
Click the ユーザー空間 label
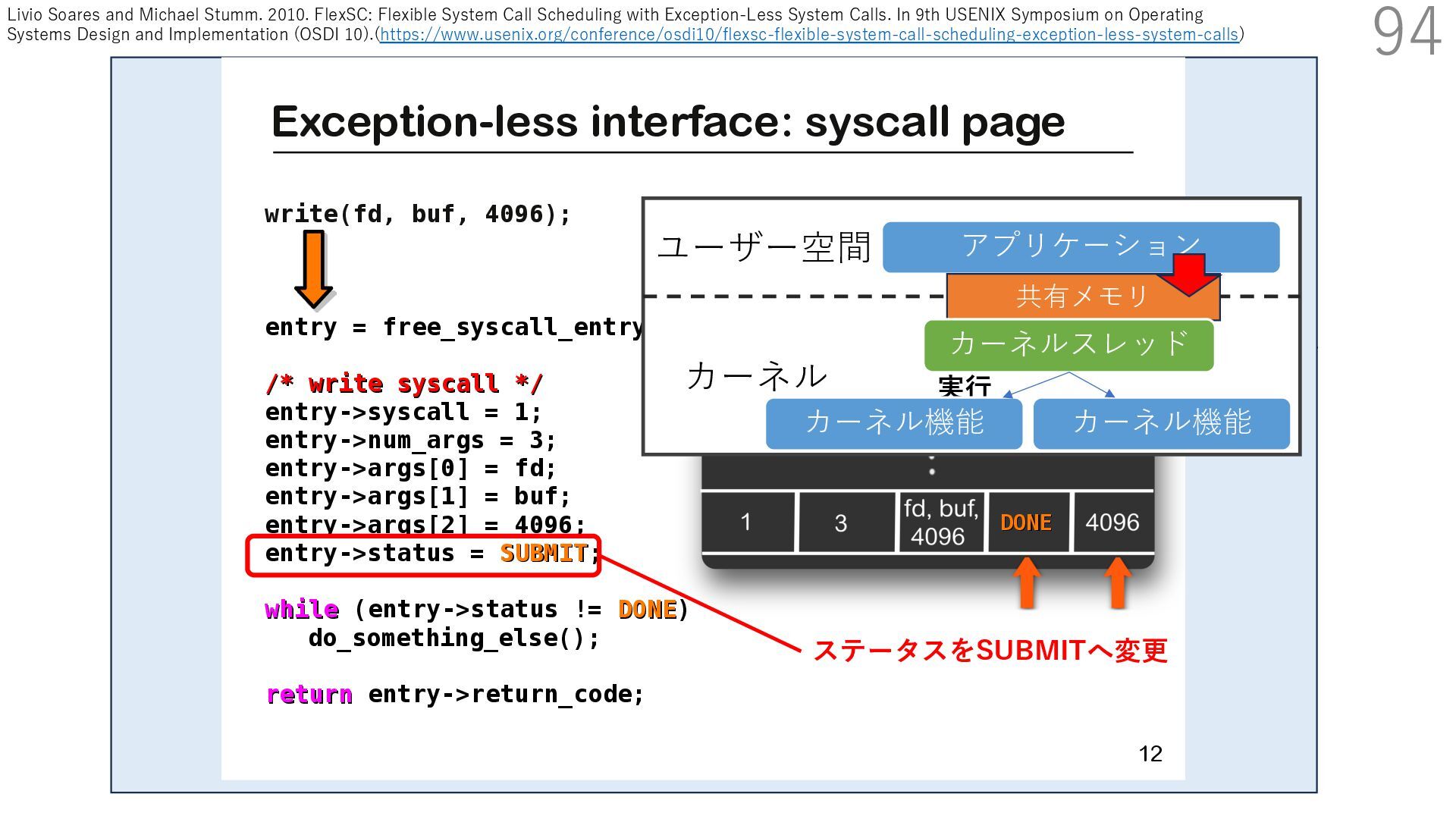point(764,247)
